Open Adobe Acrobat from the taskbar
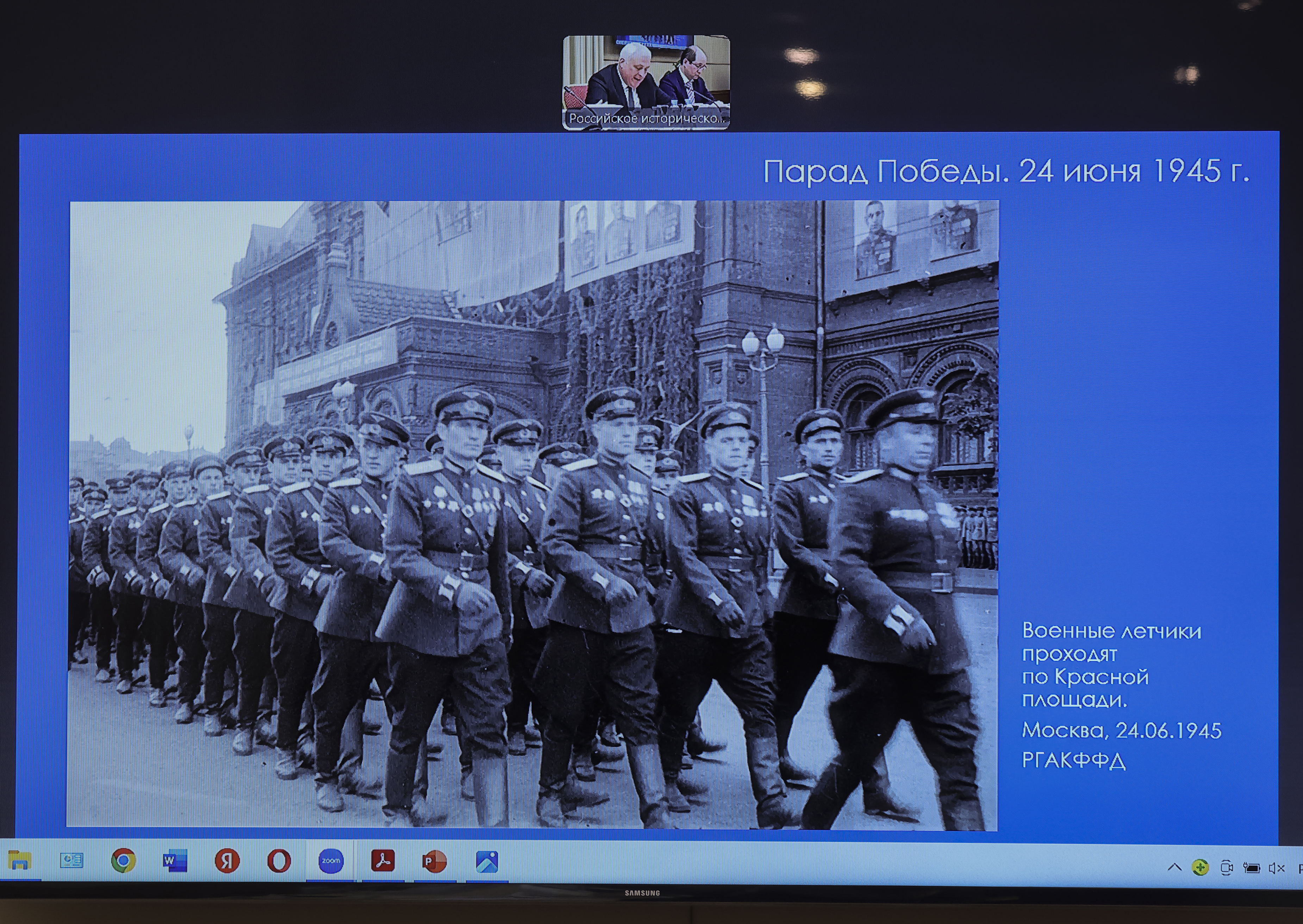Screen dimensions: 1303x924 382,861
